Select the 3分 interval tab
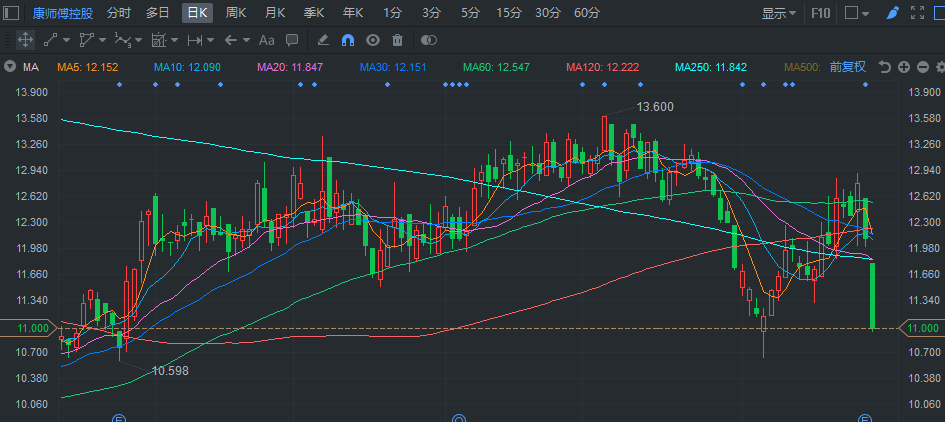 click(431, 13)
